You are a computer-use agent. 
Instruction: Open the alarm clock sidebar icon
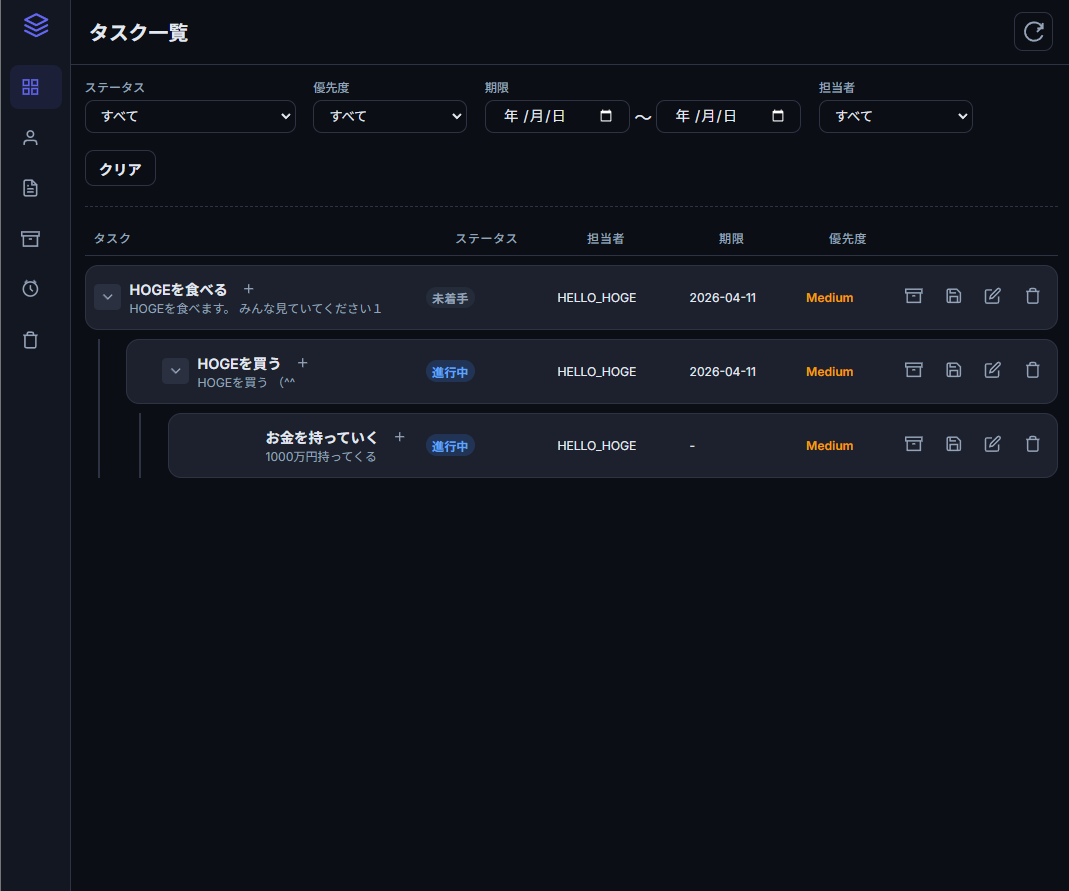pyautogui.click(x=31, y=288)
